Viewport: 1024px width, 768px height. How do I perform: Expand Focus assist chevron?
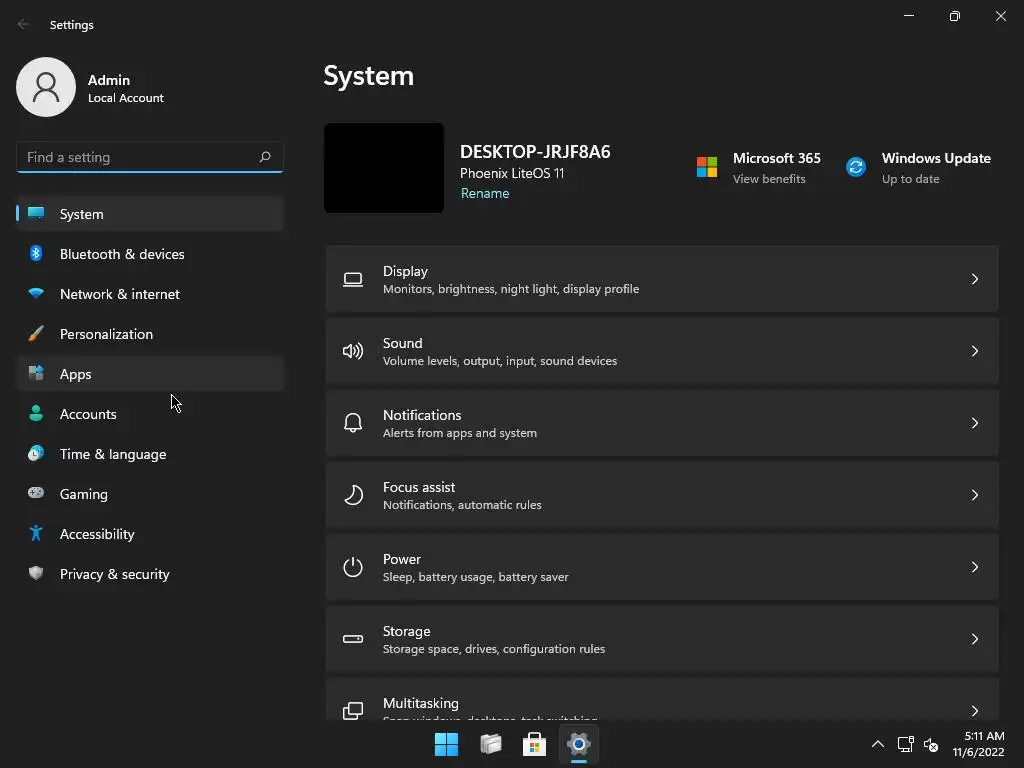coord(974,495)
